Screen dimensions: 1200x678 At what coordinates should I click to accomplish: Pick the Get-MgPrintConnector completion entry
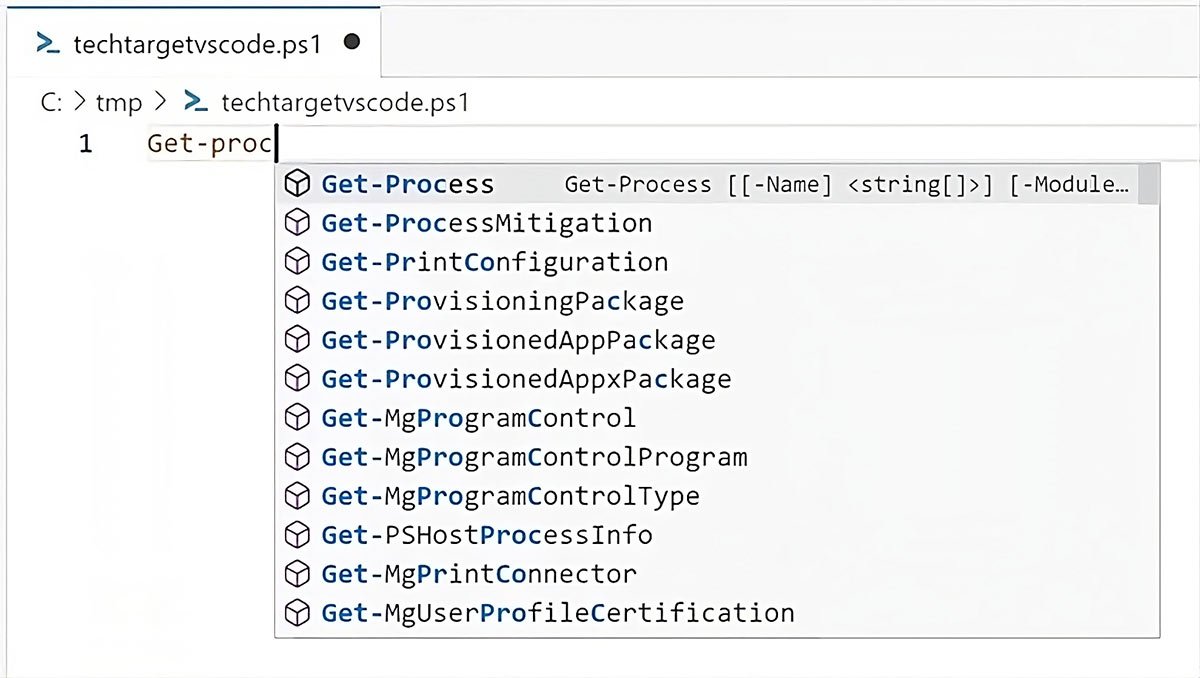point(479,574)
